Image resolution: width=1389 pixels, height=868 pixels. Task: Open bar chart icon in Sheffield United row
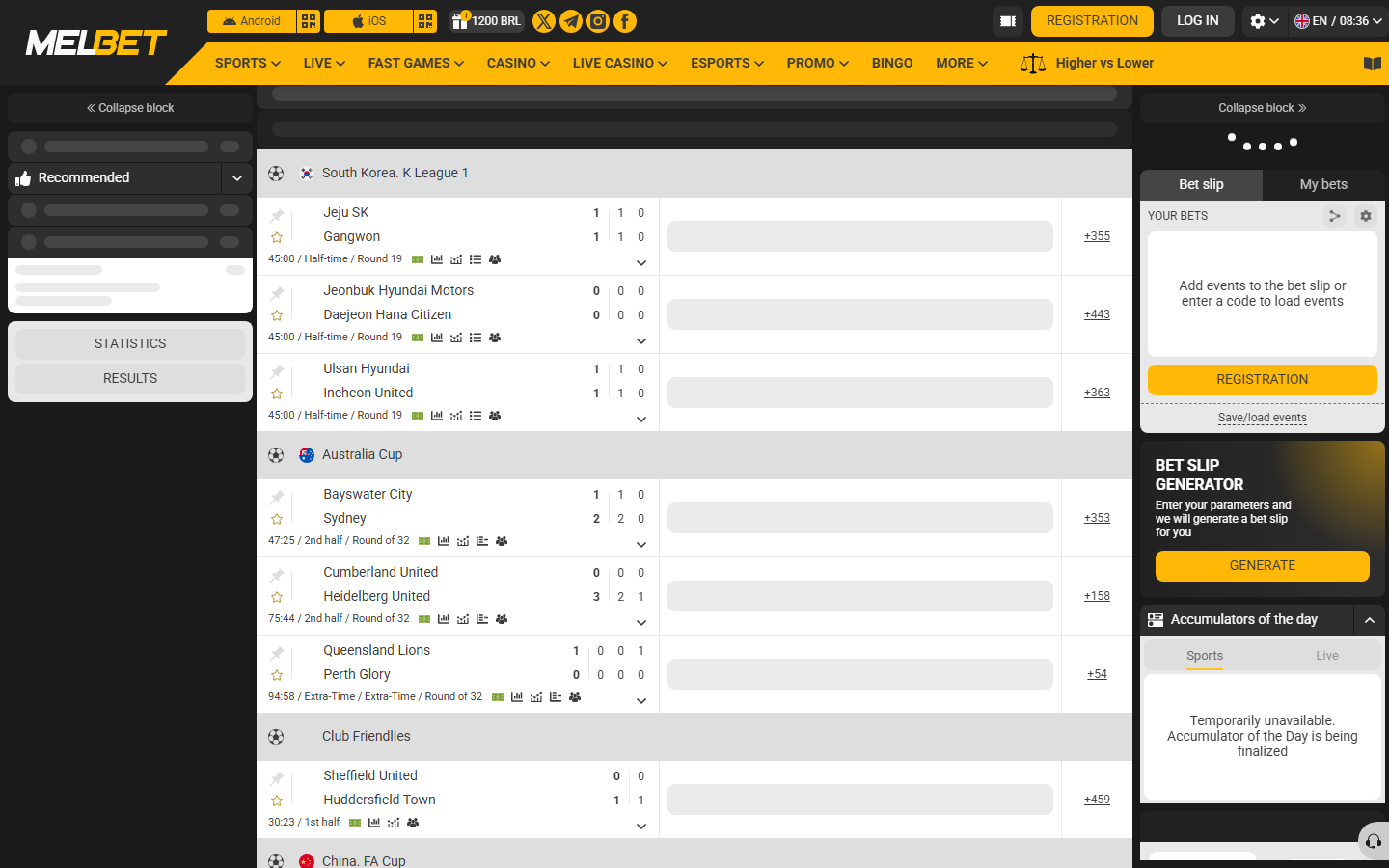(x=374, y=823)
